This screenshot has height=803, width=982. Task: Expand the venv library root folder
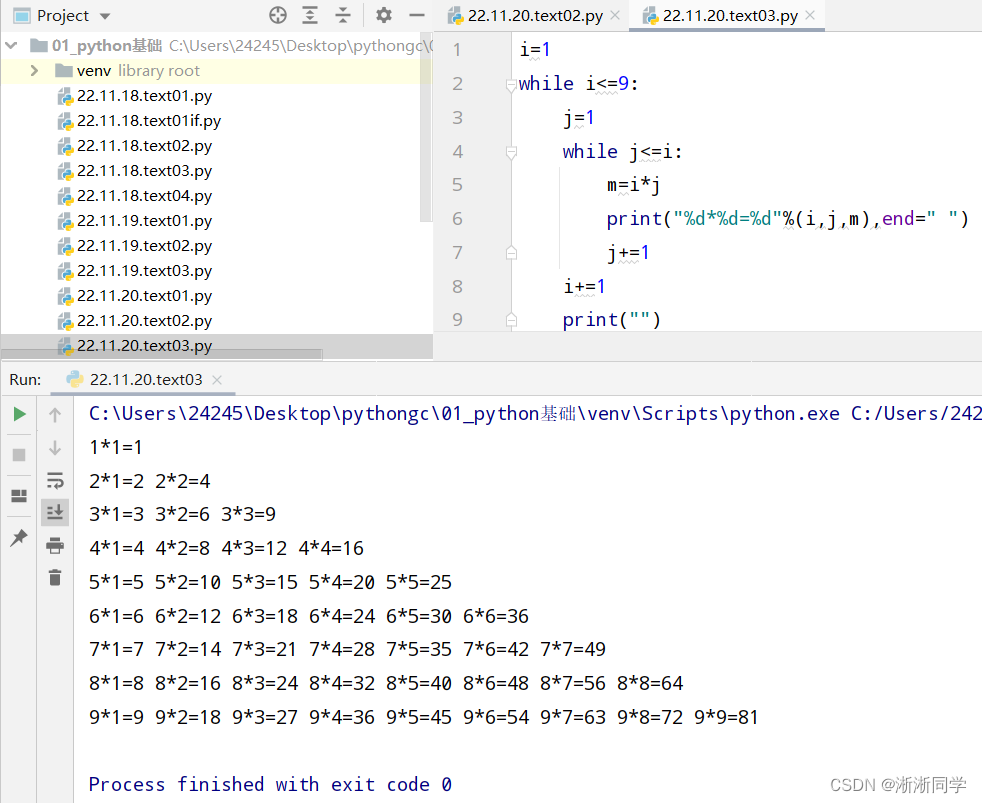click(x=34, y=70)
